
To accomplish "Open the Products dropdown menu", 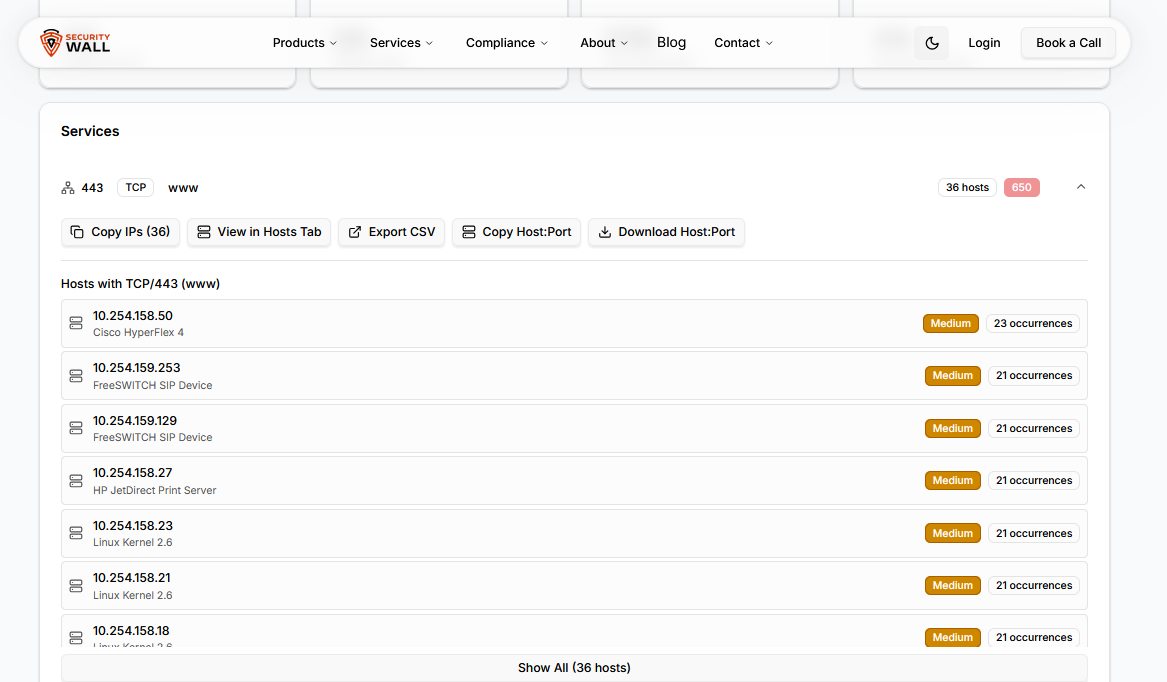I will tap(304, 43).
